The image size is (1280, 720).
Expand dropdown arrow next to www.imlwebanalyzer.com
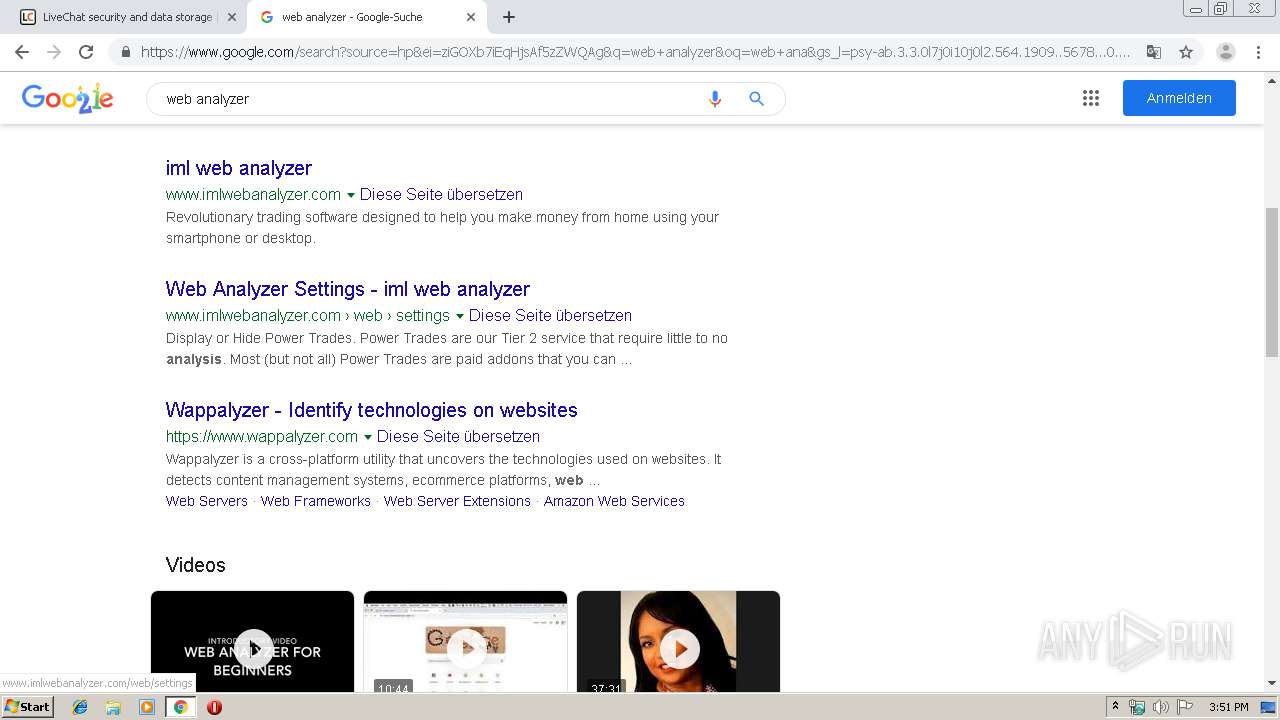[350, 195]
